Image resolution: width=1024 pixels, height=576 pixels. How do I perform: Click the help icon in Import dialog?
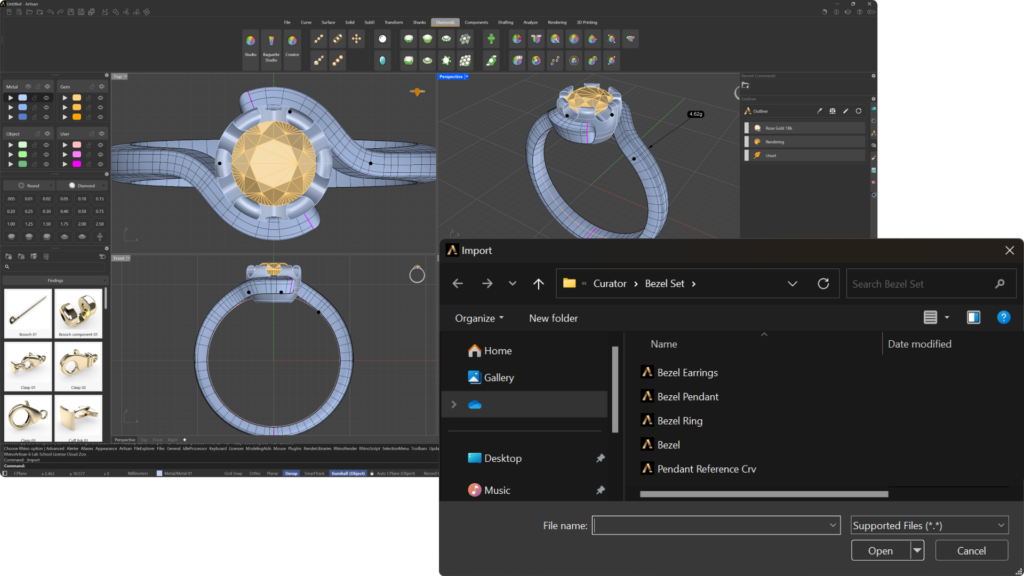point(1003,318)
